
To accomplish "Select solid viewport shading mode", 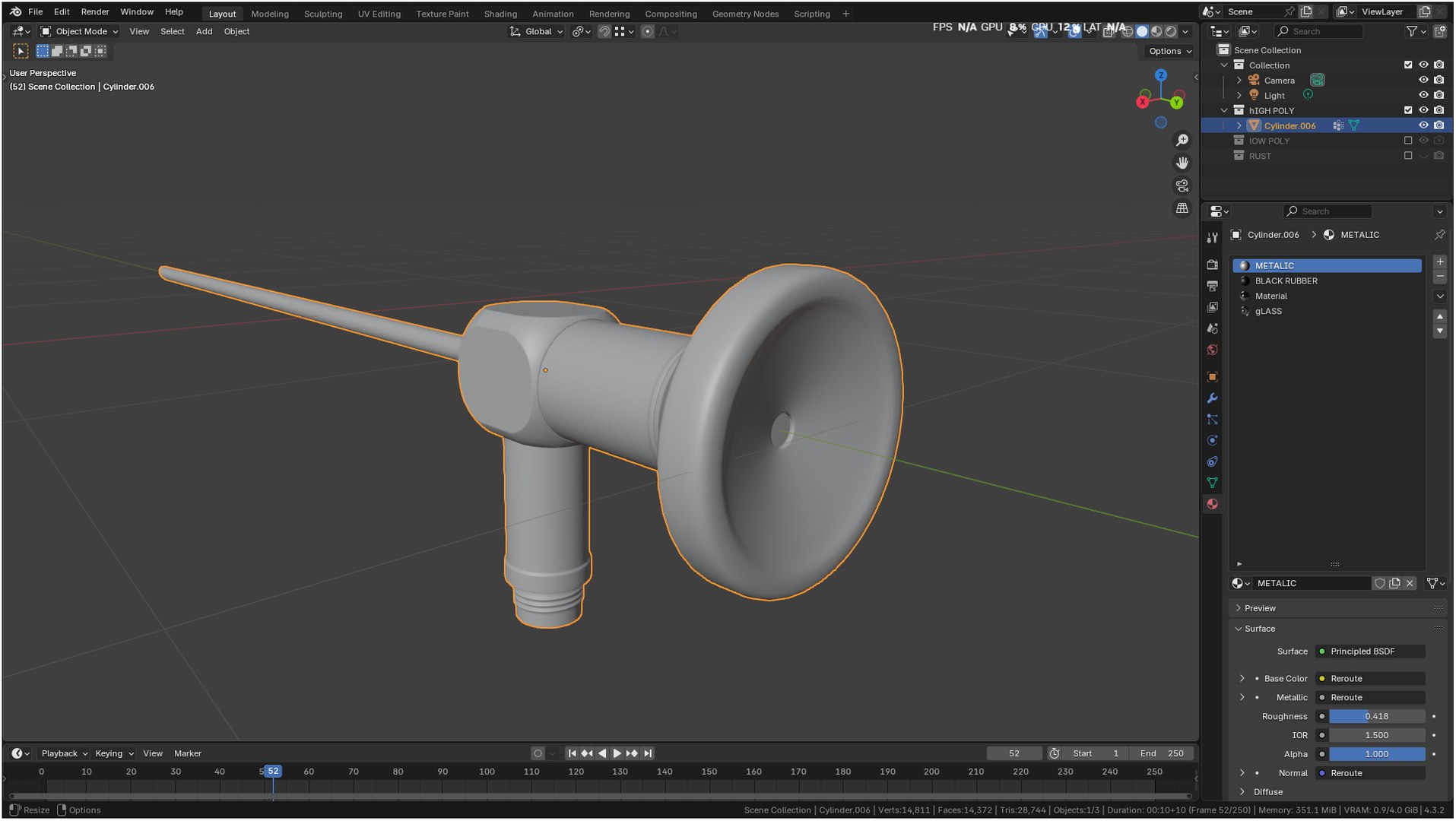I will click(1142, 31).
